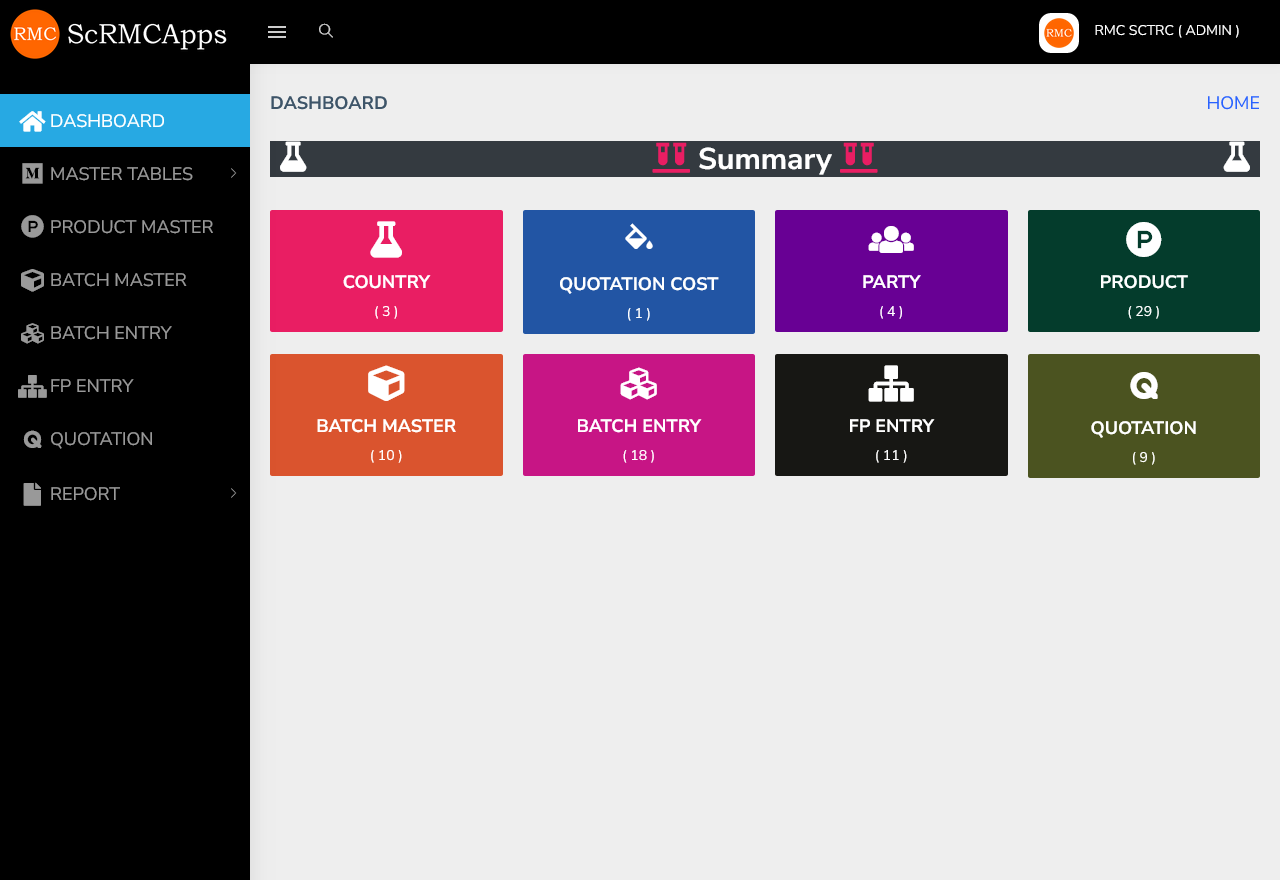Screen dimensions: 1280x880
Task: Click the HOME breadcrumb link
Action: click(x=1232, y=103)
